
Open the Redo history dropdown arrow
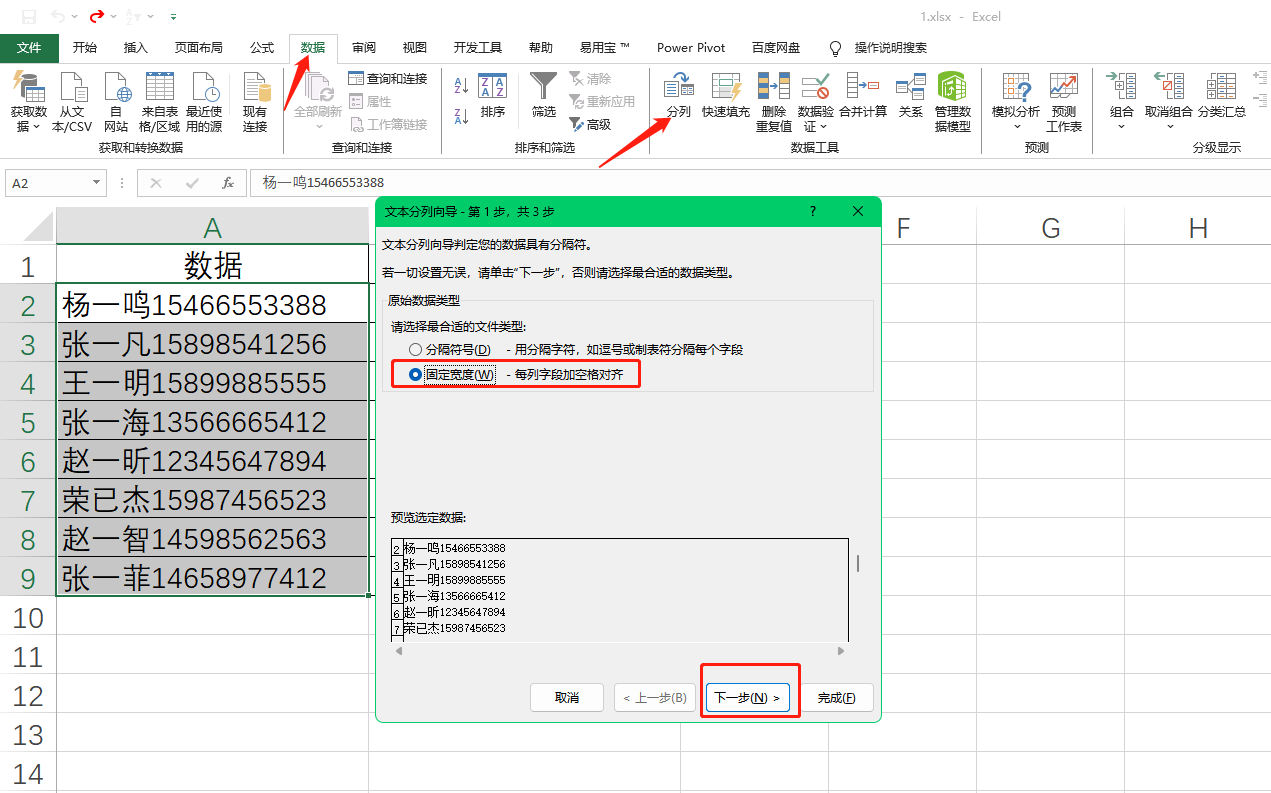113,17
